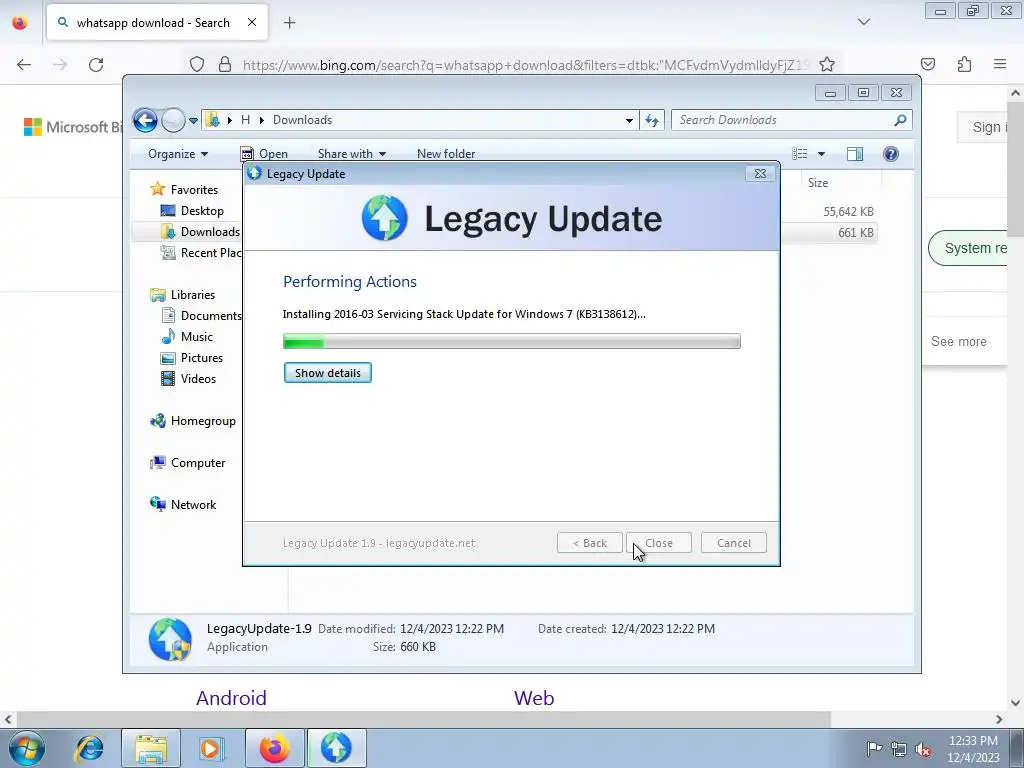This screenshot has height=768, width=1024.
Task: Click the search magnifier icon in Explorer
Action: pyautogui.click(x=901, y=120)
